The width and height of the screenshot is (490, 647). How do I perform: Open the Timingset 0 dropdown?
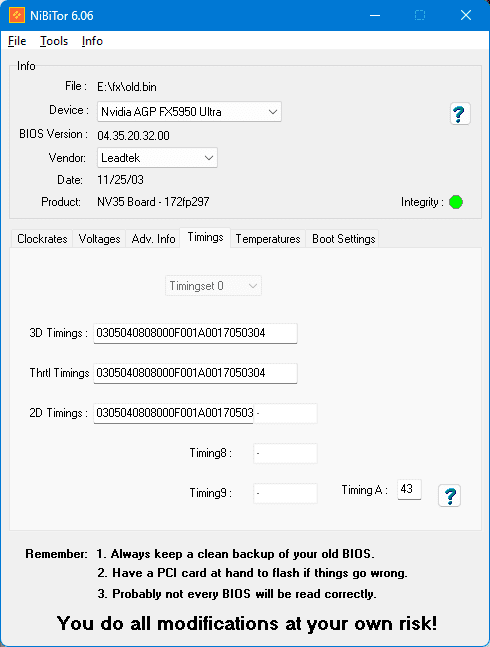click(213, 286)
